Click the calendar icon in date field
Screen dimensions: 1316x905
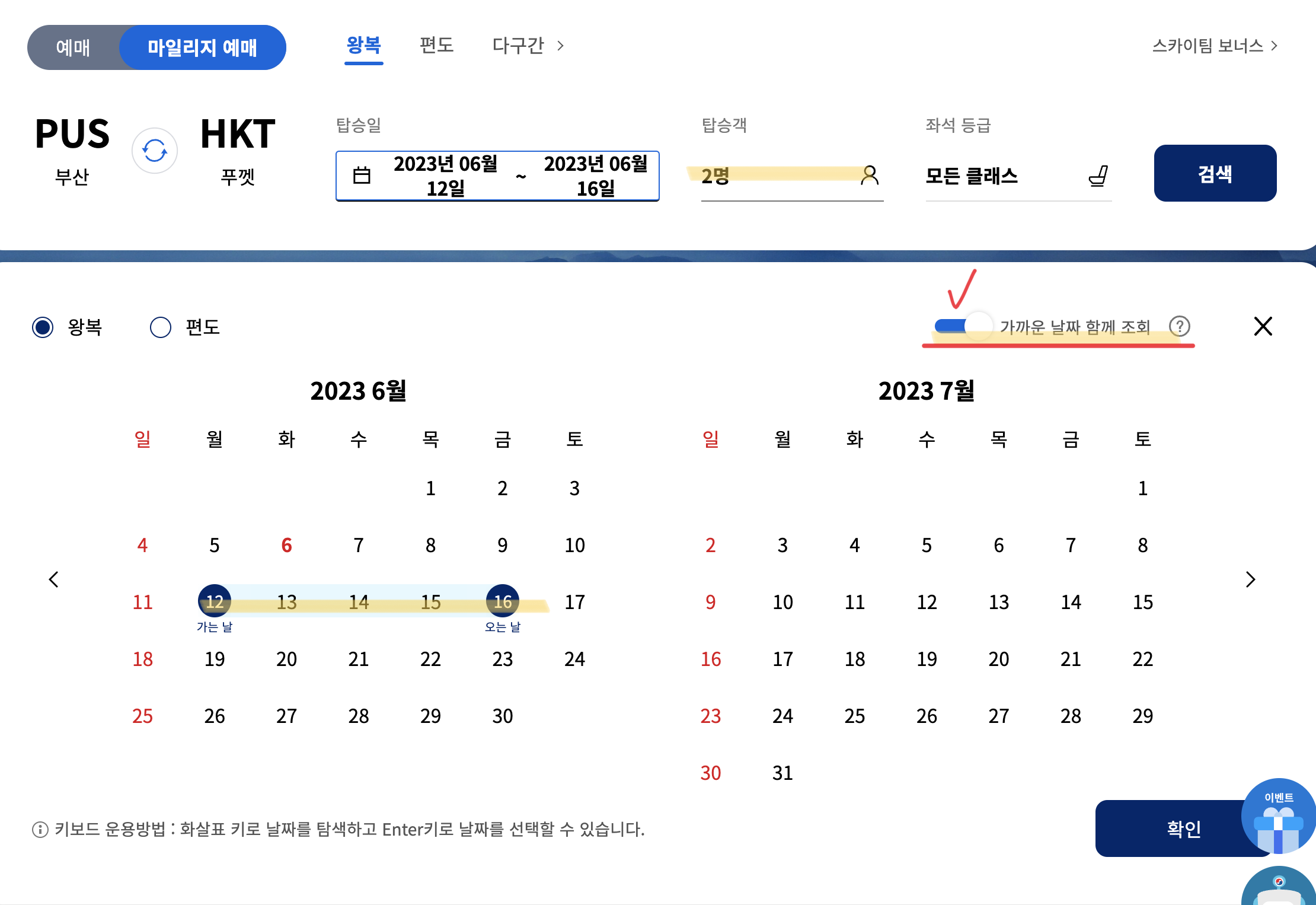[x=362, y=176]
